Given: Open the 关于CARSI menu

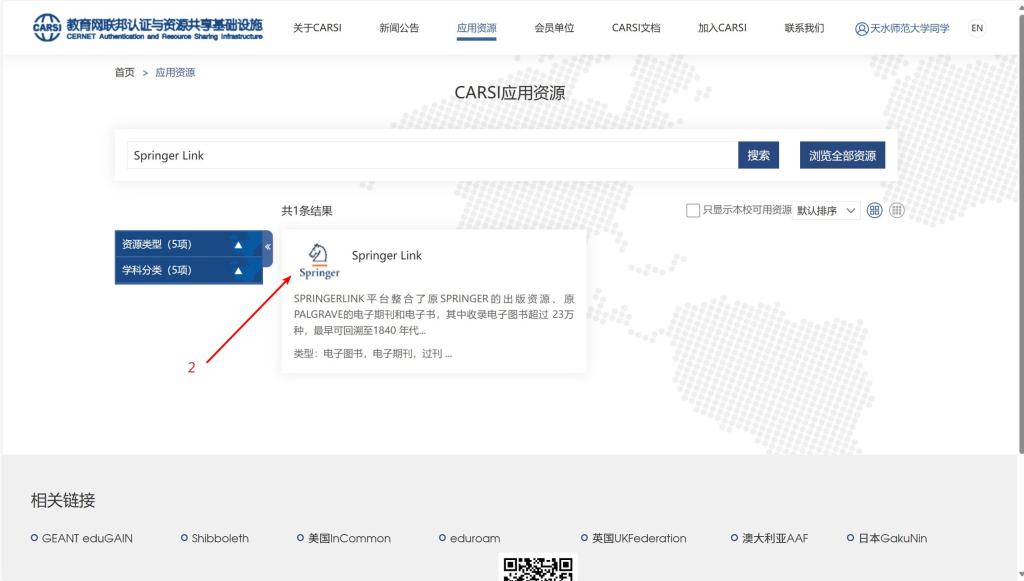Looking at the screenshot, I should [317, 28].
